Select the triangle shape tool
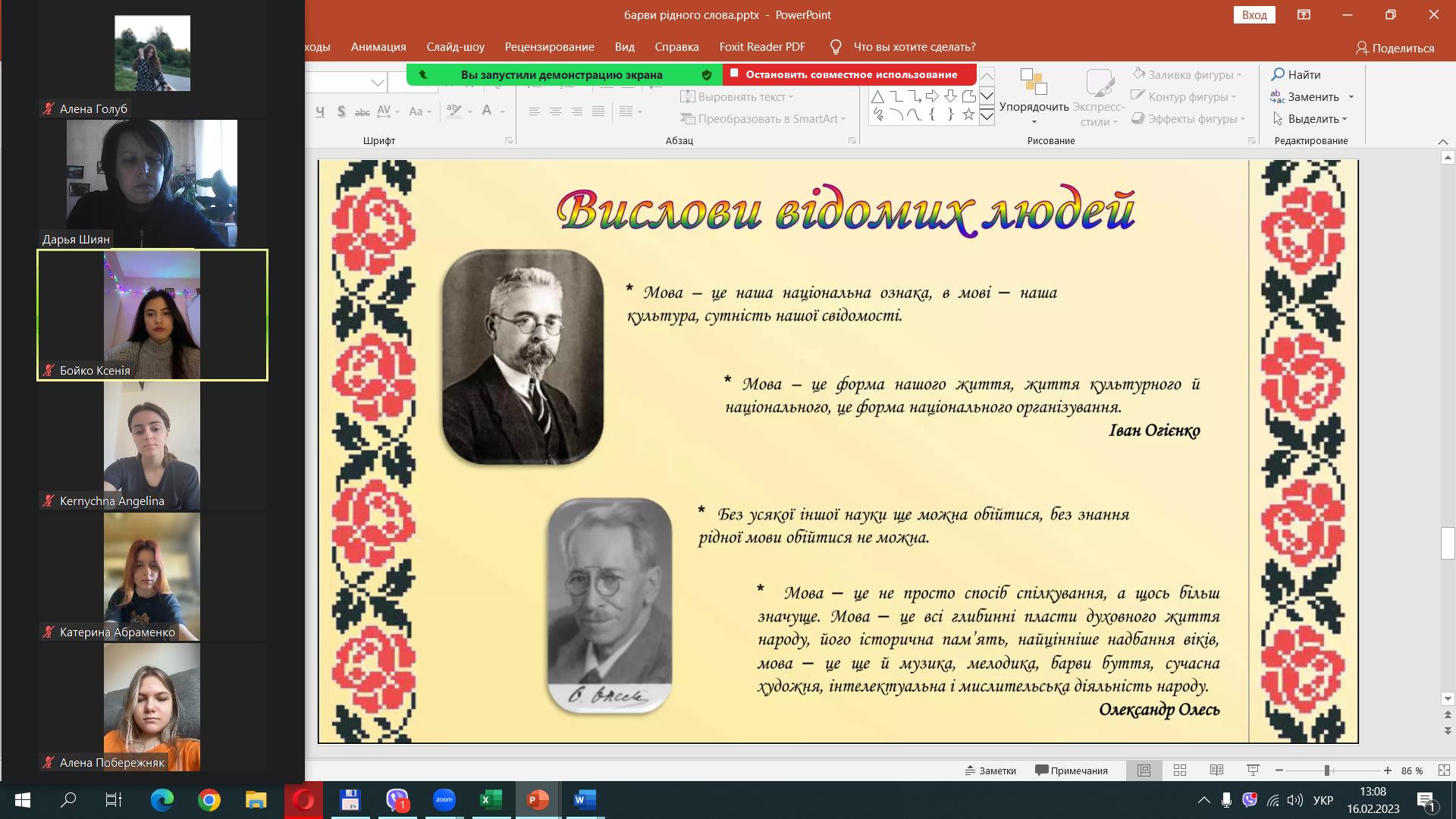The image size is (1456, 819). [877, 96]
